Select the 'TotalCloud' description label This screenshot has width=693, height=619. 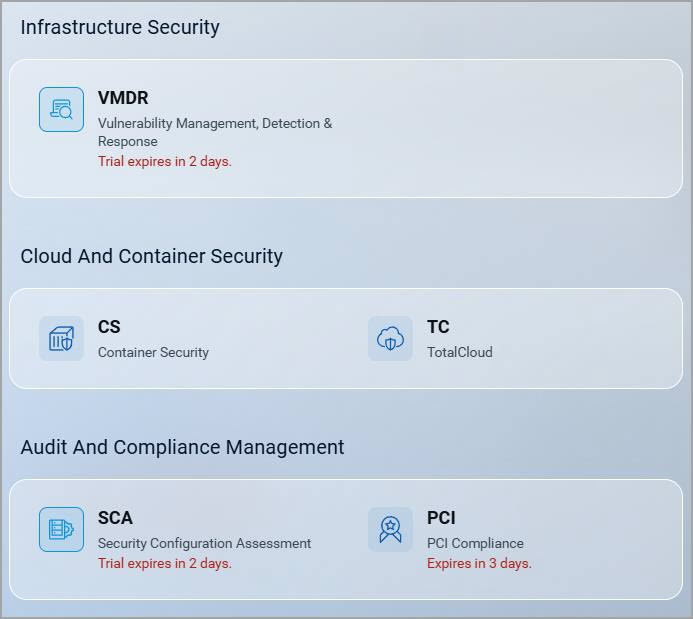coord(460,352)
